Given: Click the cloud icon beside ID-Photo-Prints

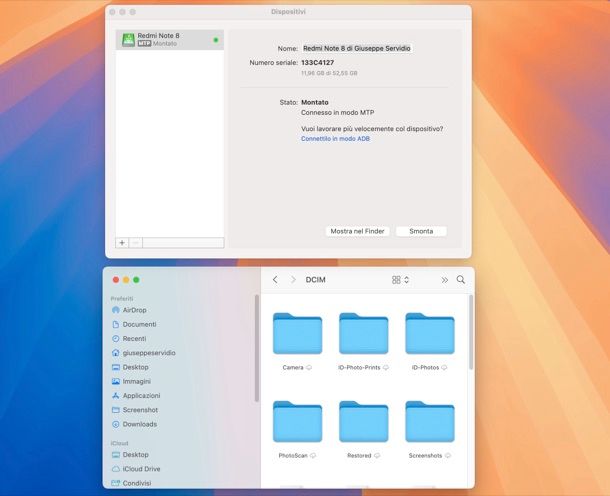Looking at the screenshot, I should pyautogui.click(x=386, y=368).
